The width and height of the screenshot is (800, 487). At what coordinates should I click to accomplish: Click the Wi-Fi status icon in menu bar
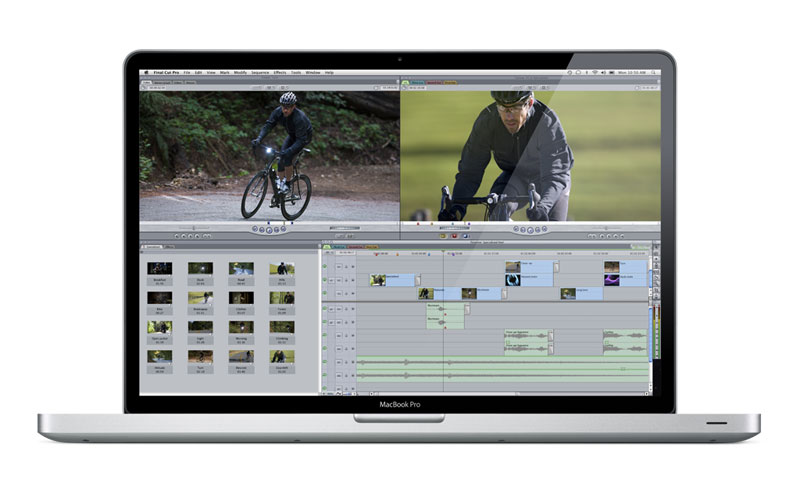click(x=598, y=73)
